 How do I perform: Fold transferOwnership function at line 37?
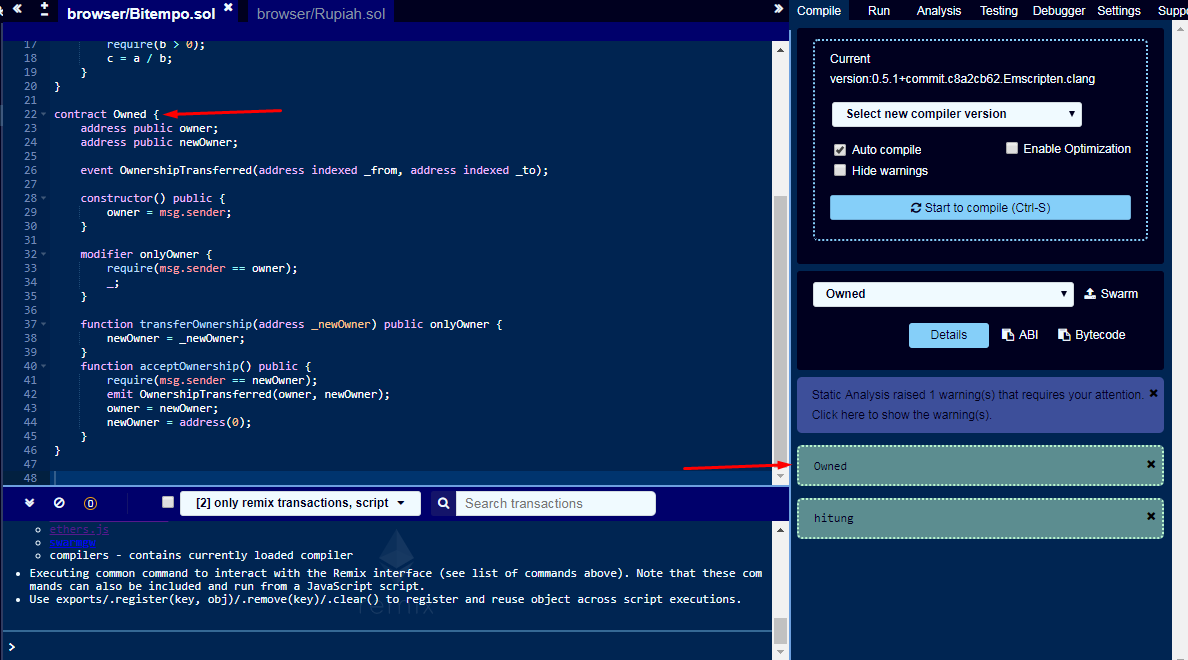[x=43, y=324]
